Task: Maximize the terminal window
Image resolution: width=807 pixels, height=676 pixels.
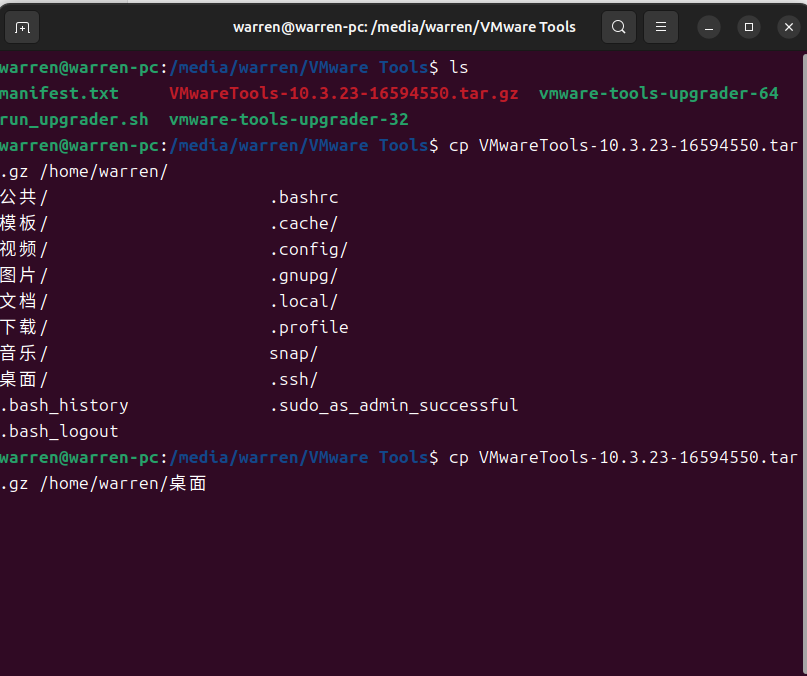Action: (x=749, y=27)
